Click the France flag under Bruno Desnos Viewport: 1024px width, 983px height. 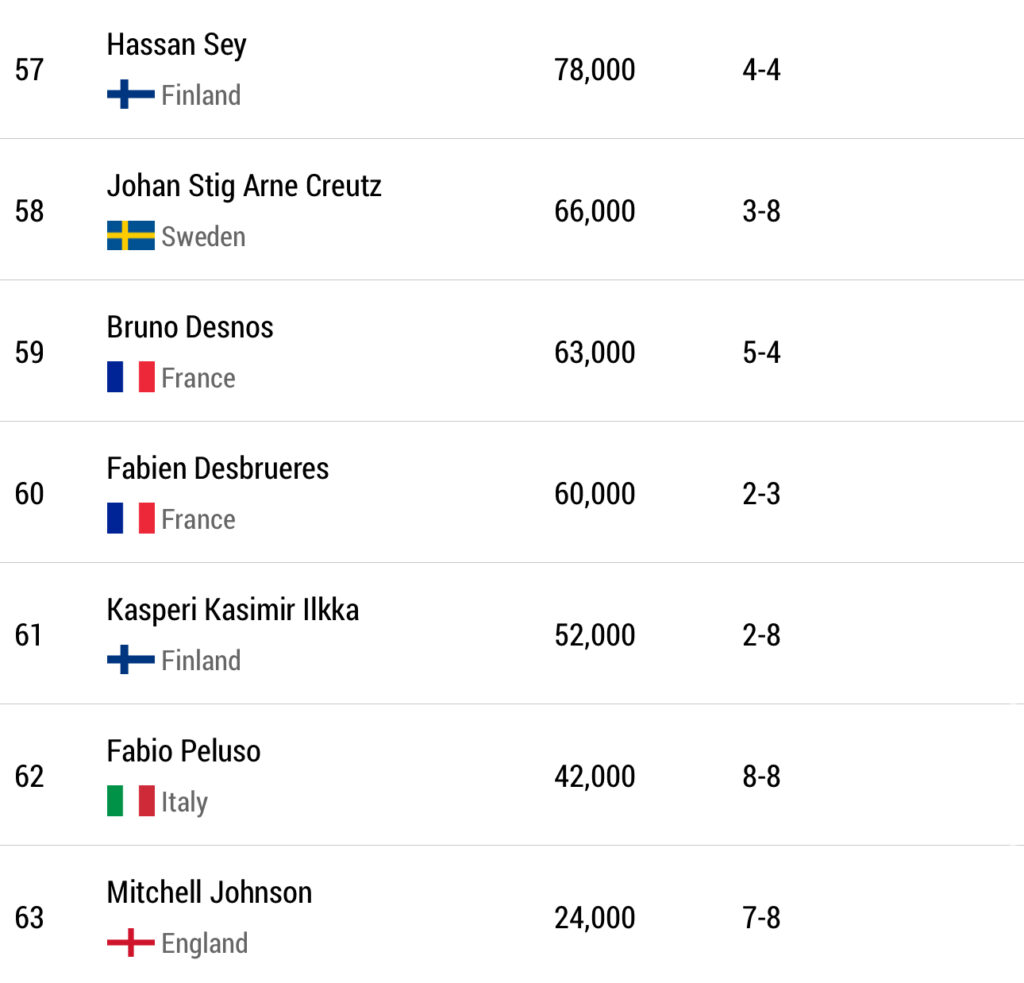coord(130,377)
